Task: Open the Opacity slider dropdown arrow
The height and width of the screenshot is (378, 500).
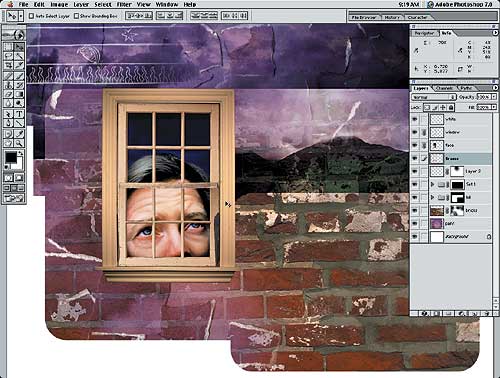Action: click(x=494, y=97)
